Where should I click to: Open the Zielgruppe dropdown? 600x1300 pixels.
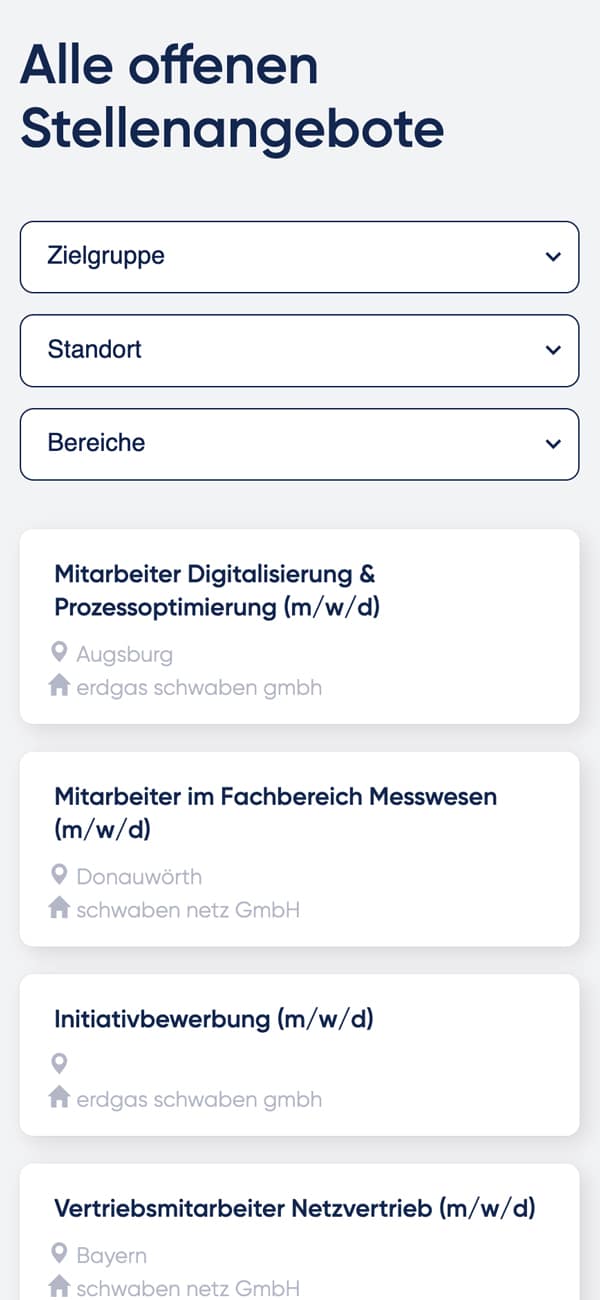point(299,257)
